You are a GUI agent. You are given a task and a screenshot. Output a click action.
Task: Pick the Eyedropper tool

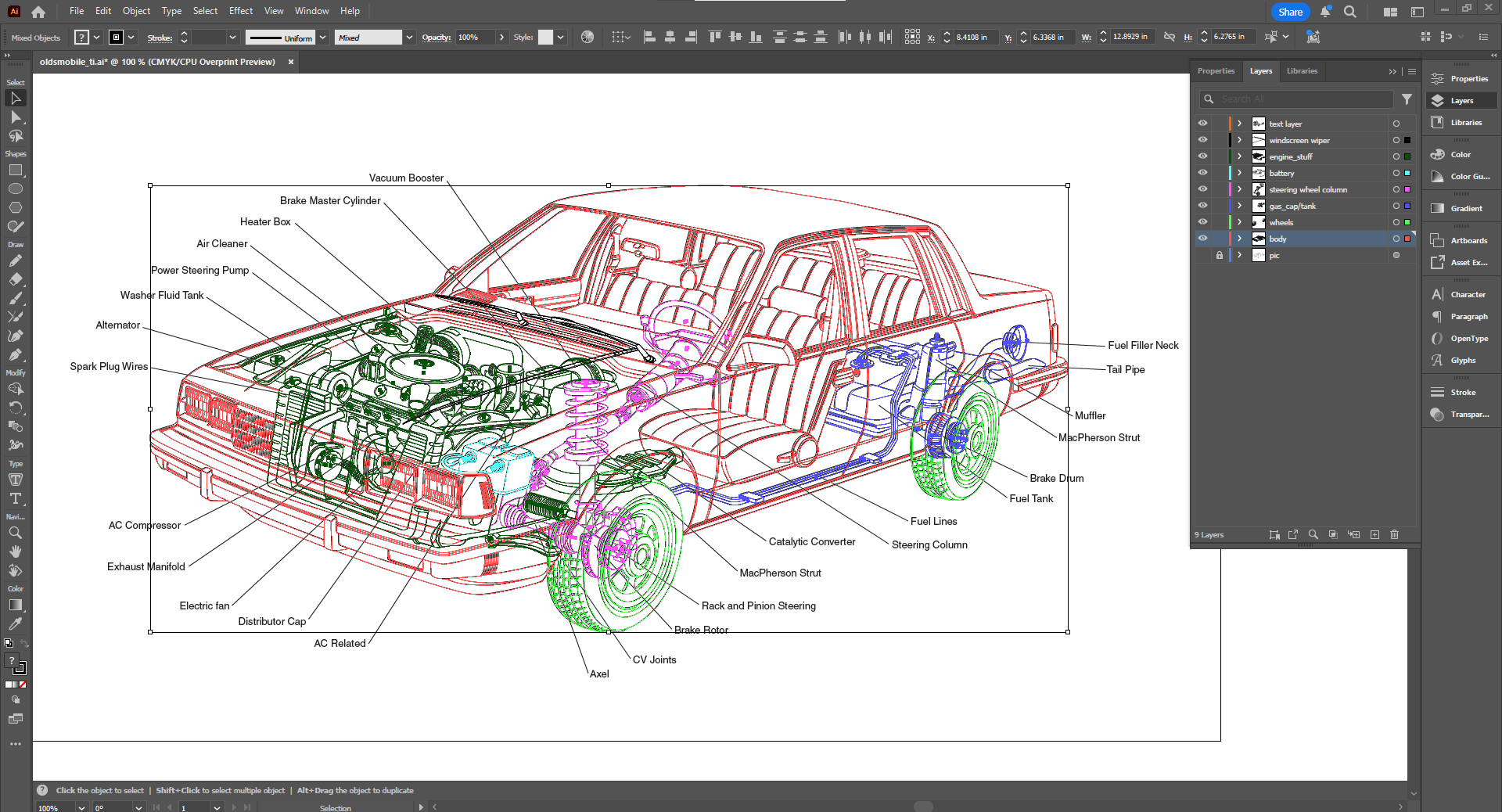coord(16,624)
